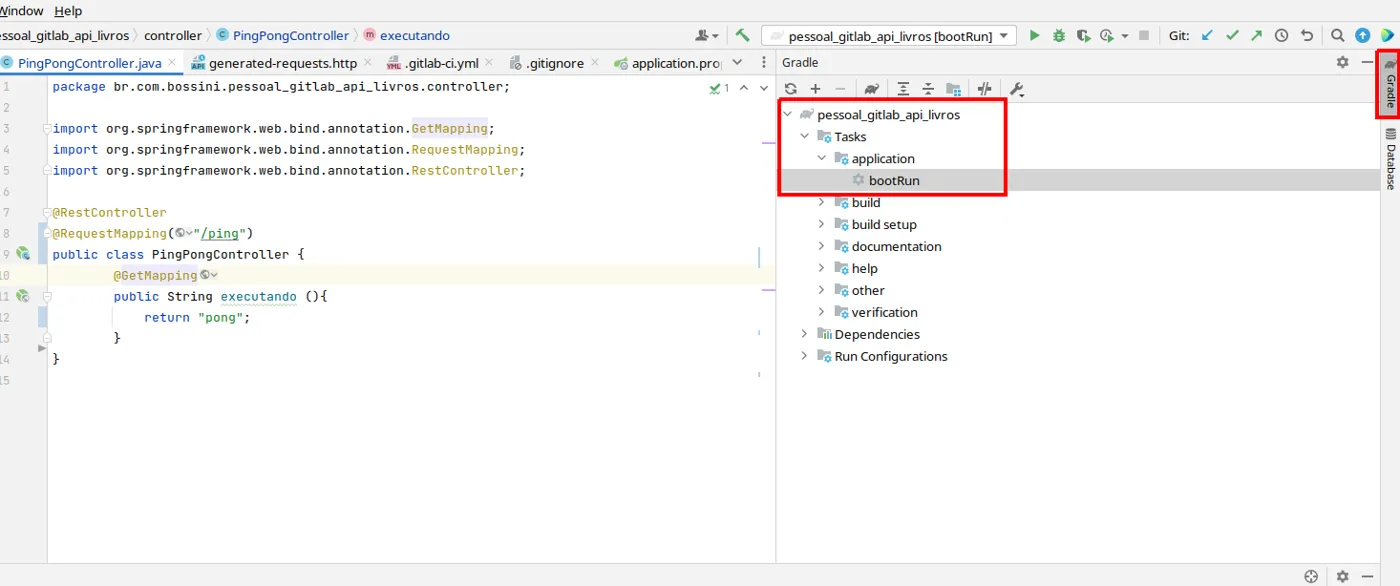Collapse the Tasks node
Viewport: 1400px width, 586px height.
pos(805,137)
